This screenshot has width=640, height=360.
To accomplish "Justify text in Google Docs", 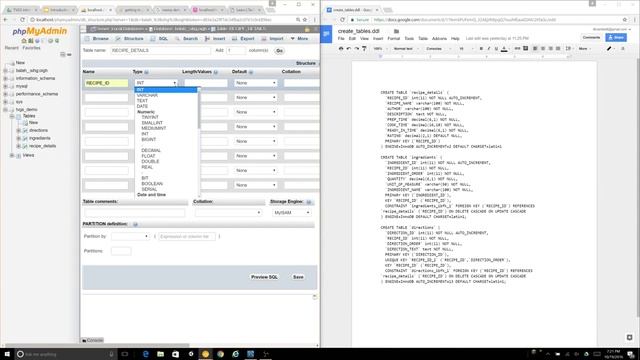I will (558, 49).
